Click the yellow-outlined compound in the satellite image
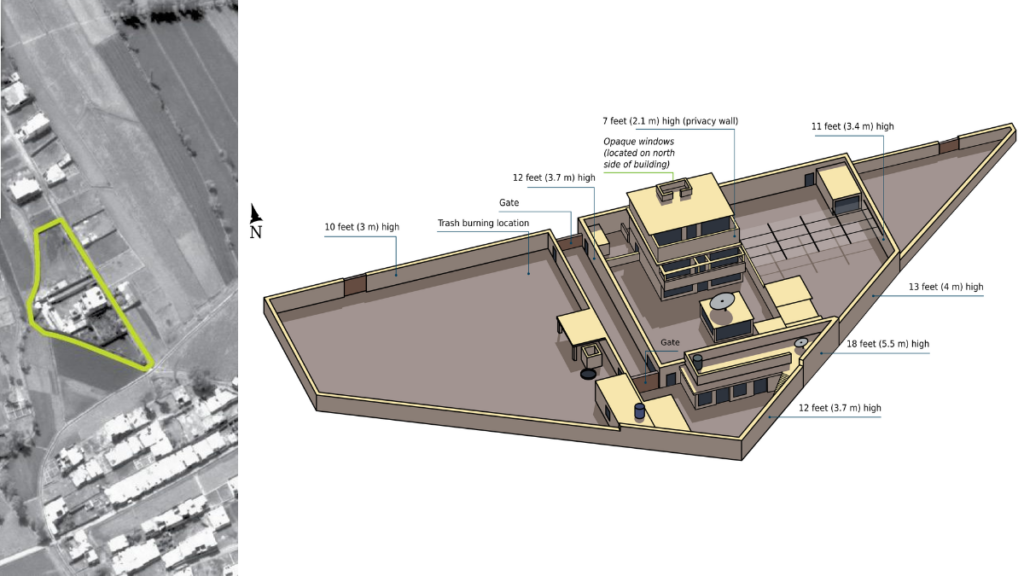Viewport: 1024px width, 576px height. coord(90,295)
